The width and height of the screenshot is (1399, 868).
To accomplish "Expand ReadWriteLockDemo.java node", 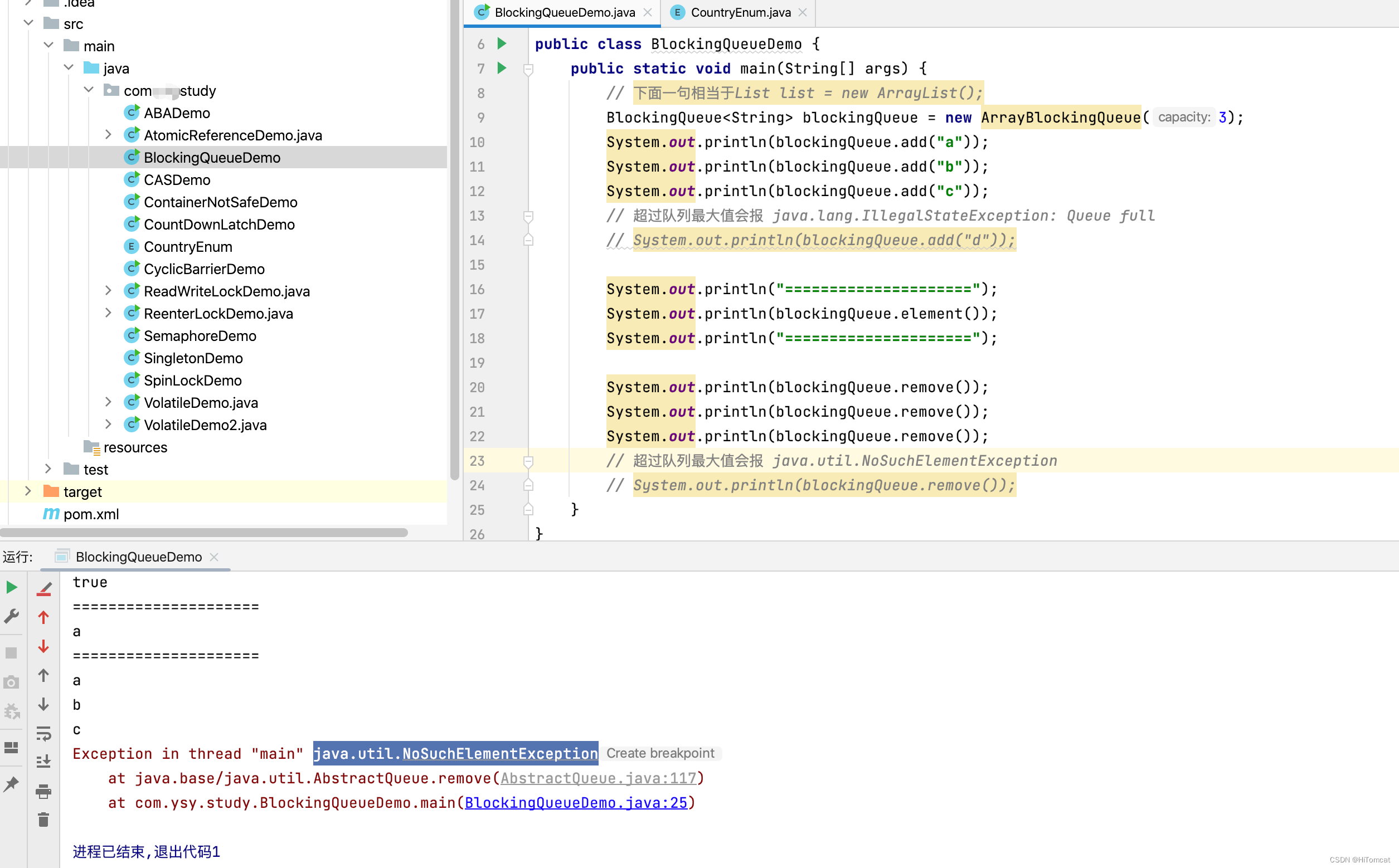I will [108, 291].
